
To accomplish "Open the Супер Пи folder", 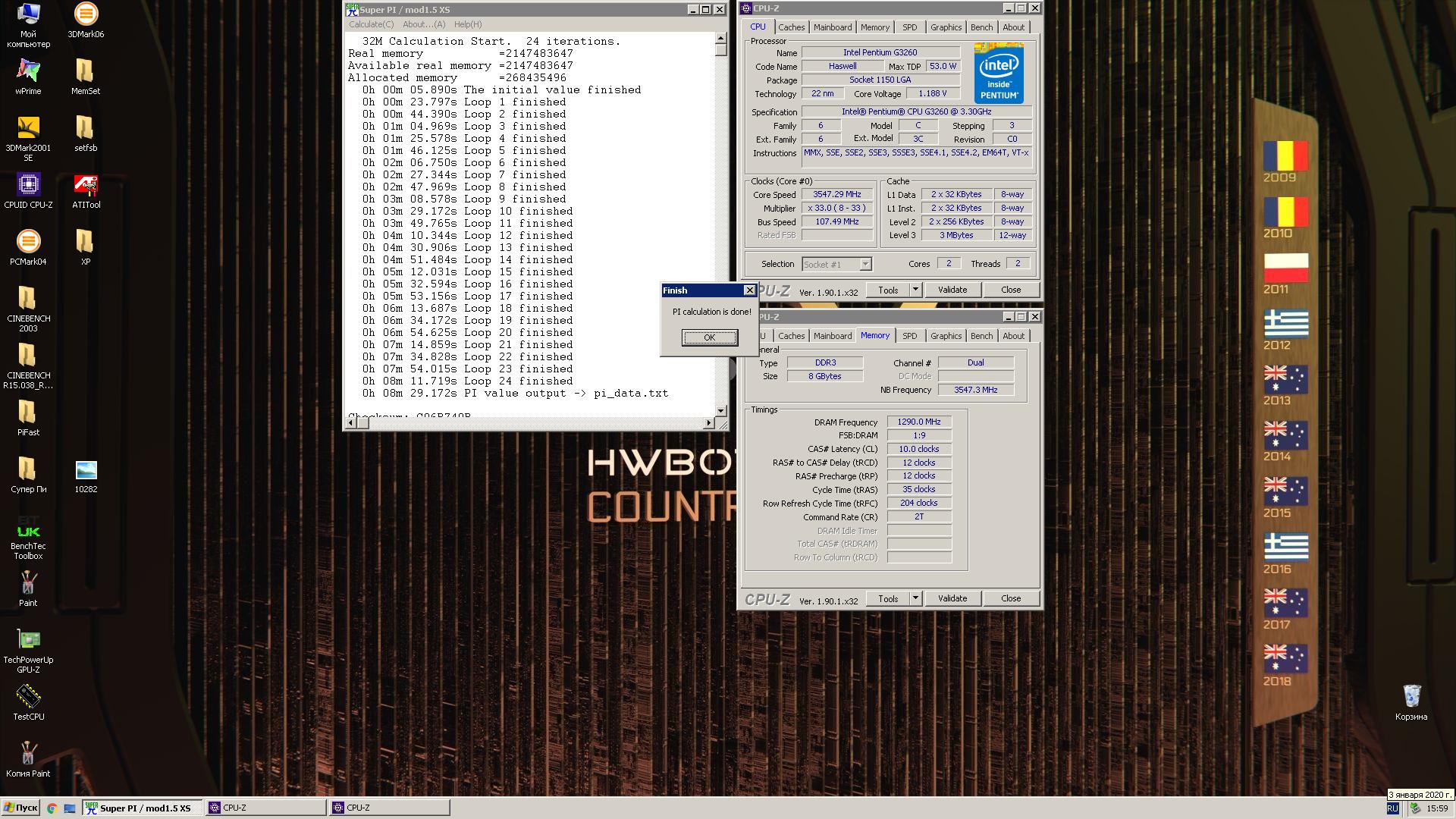I will [x=28, y=475].
